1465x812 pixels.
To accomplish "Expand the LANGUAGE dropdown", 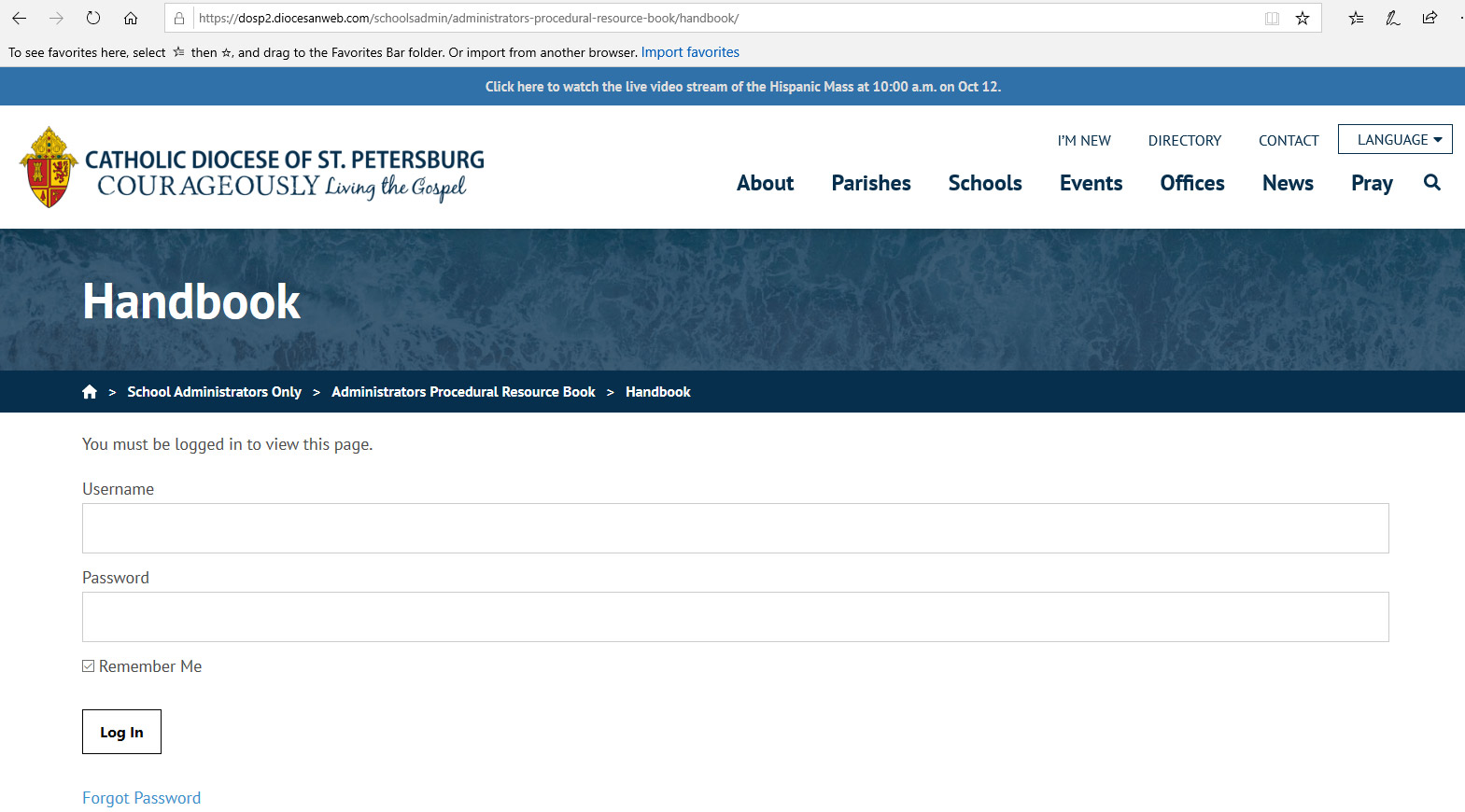I will (1395, 140).
